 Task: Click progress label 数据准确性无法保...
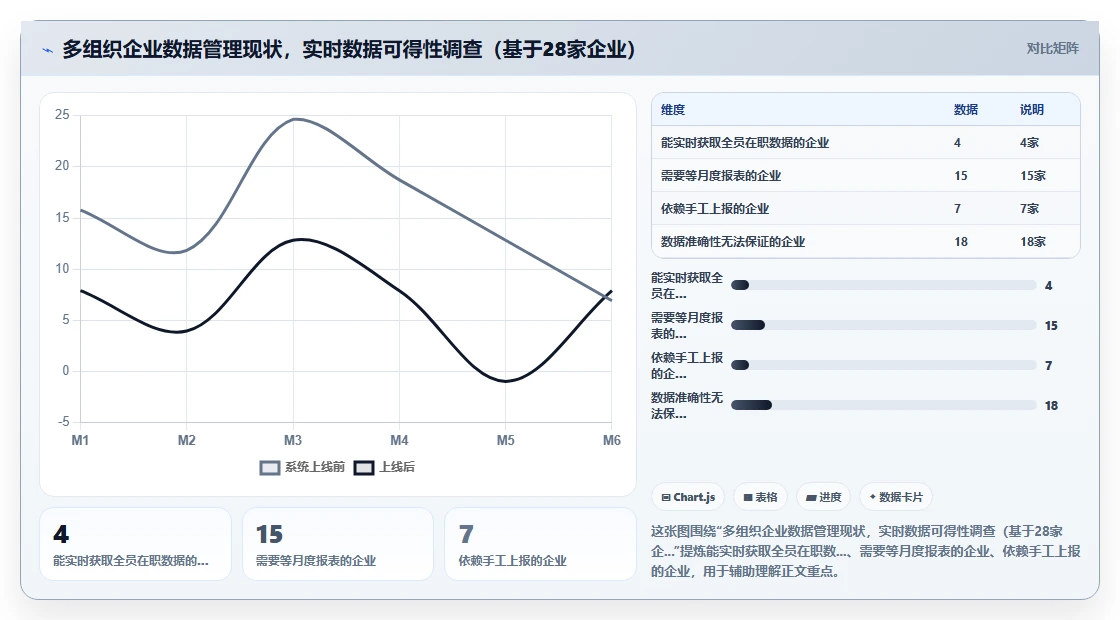686,406
